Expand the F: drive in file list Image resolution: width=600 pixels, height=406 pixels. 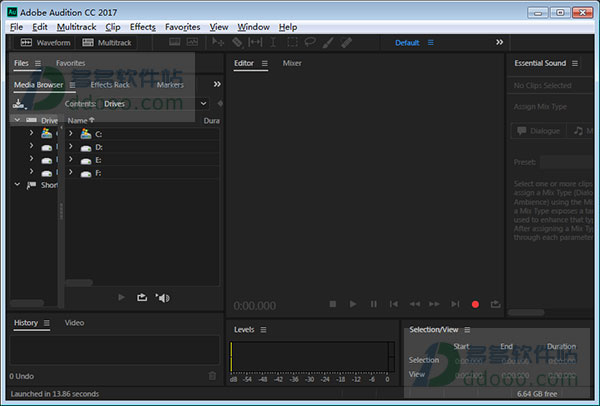(70, 172)
